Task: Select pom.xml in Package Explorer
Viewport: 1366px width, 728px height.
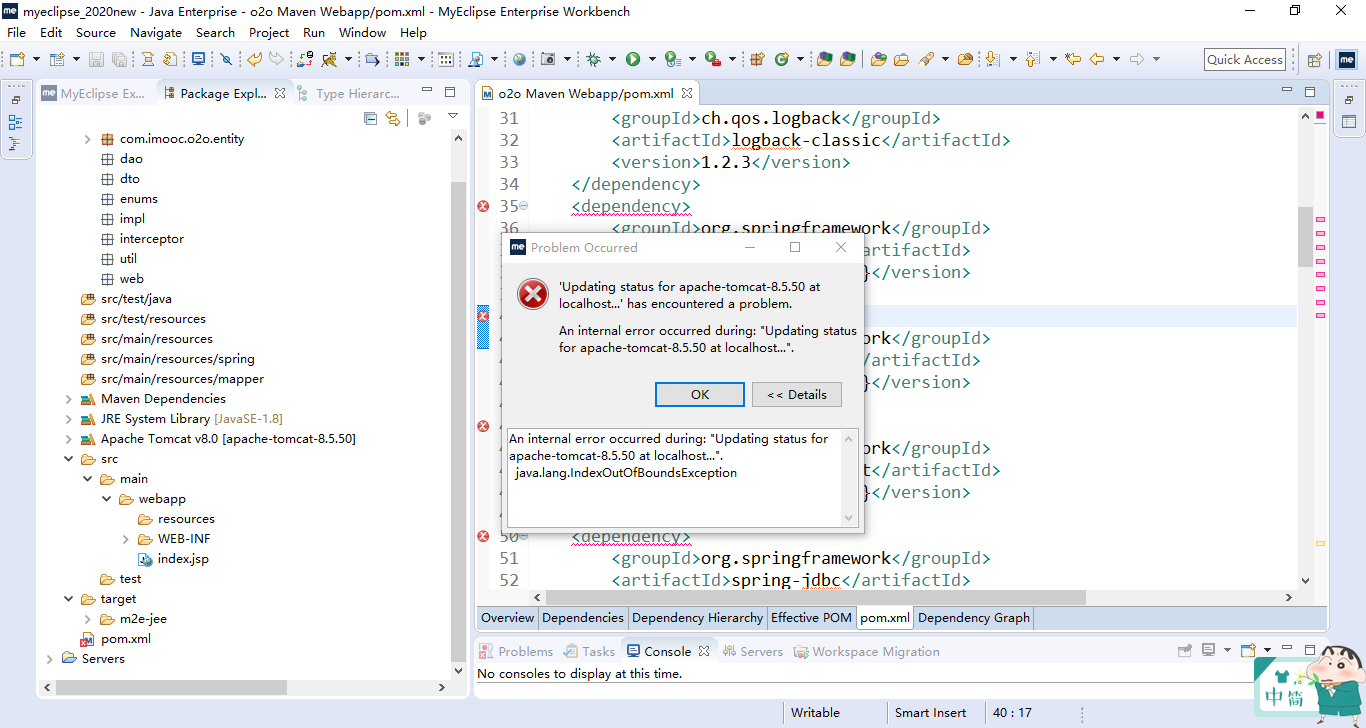Action: click(x=115, y=639)
